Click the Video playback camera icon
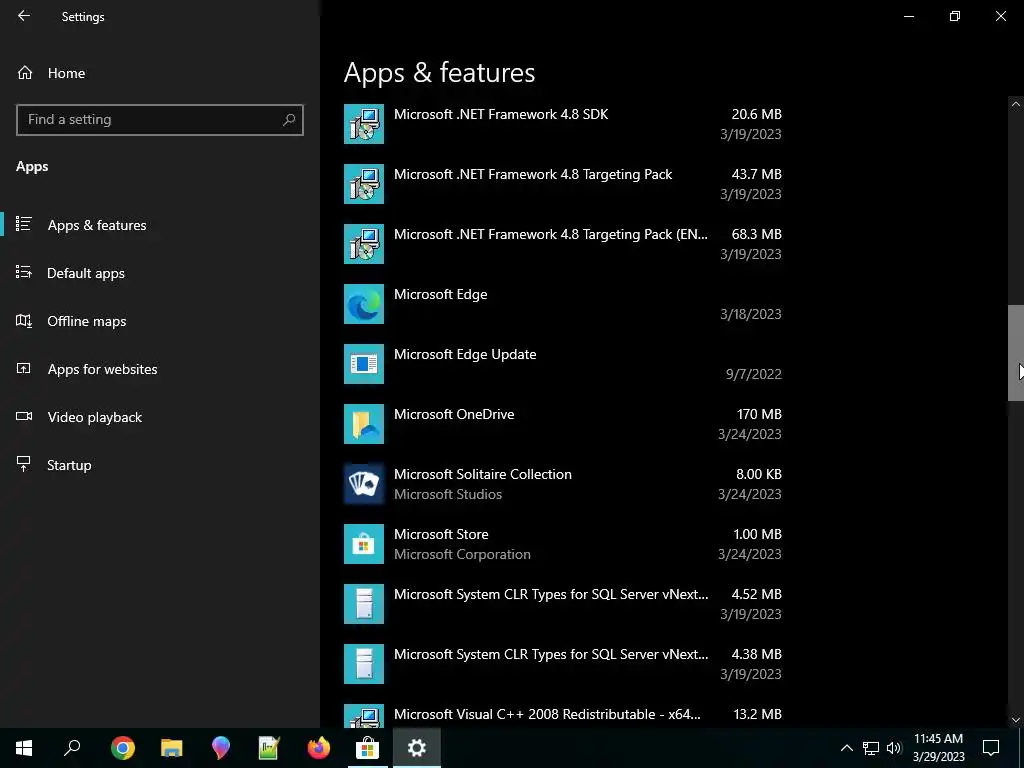This screenshot has height=768, width=1024. click(x=24, y=416)
